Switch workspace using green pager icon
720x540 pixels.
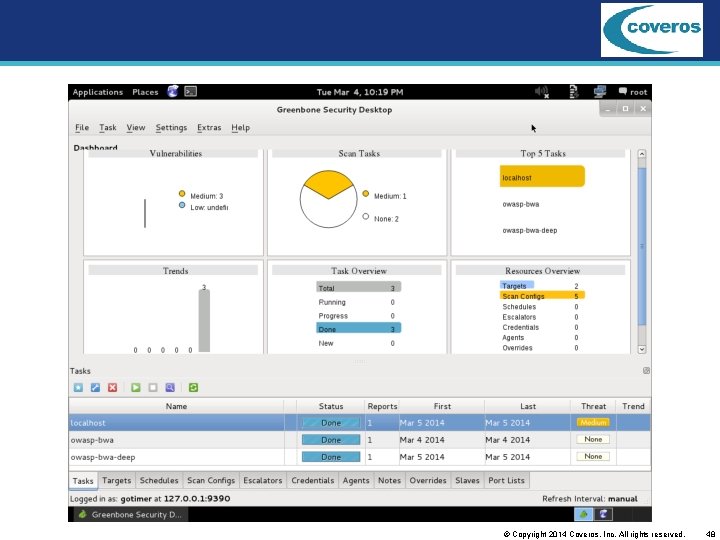coord(584,514)
